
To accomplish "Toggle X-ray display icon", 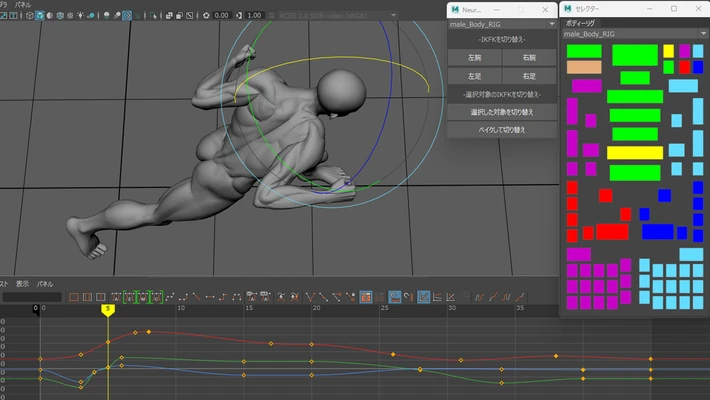I will (x=169, y=15).
